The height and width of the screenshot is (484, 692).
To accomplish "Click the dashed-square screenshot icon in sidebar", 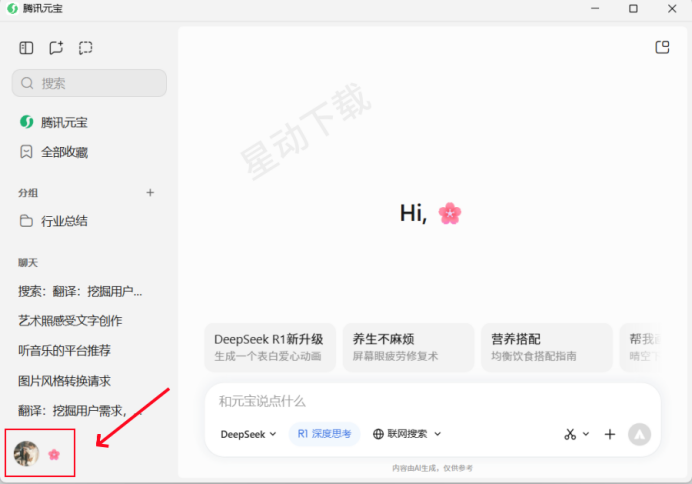I will tap(86, 48).
